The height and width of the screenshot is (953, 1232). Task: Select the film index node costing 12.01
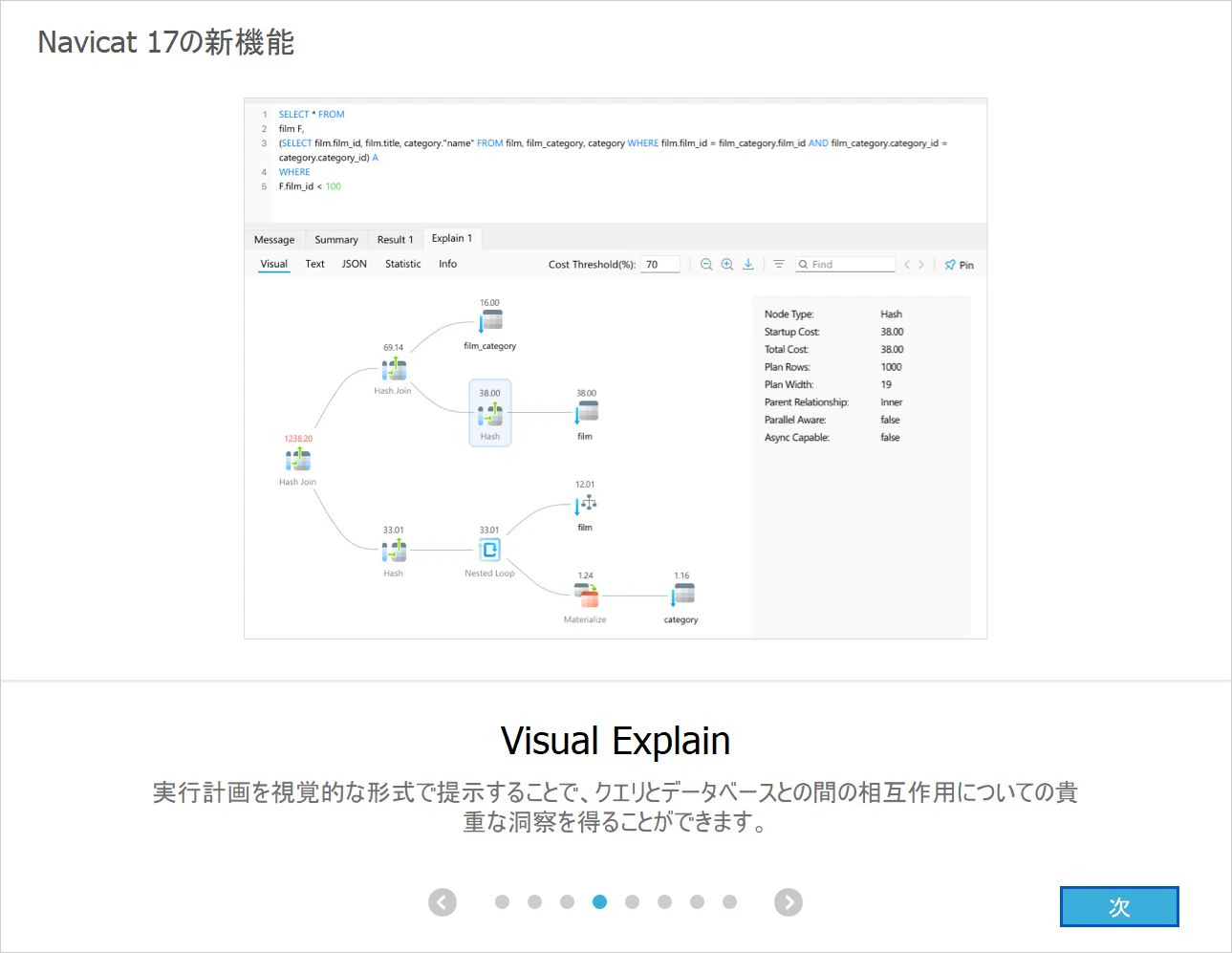[x=586, y=504]
